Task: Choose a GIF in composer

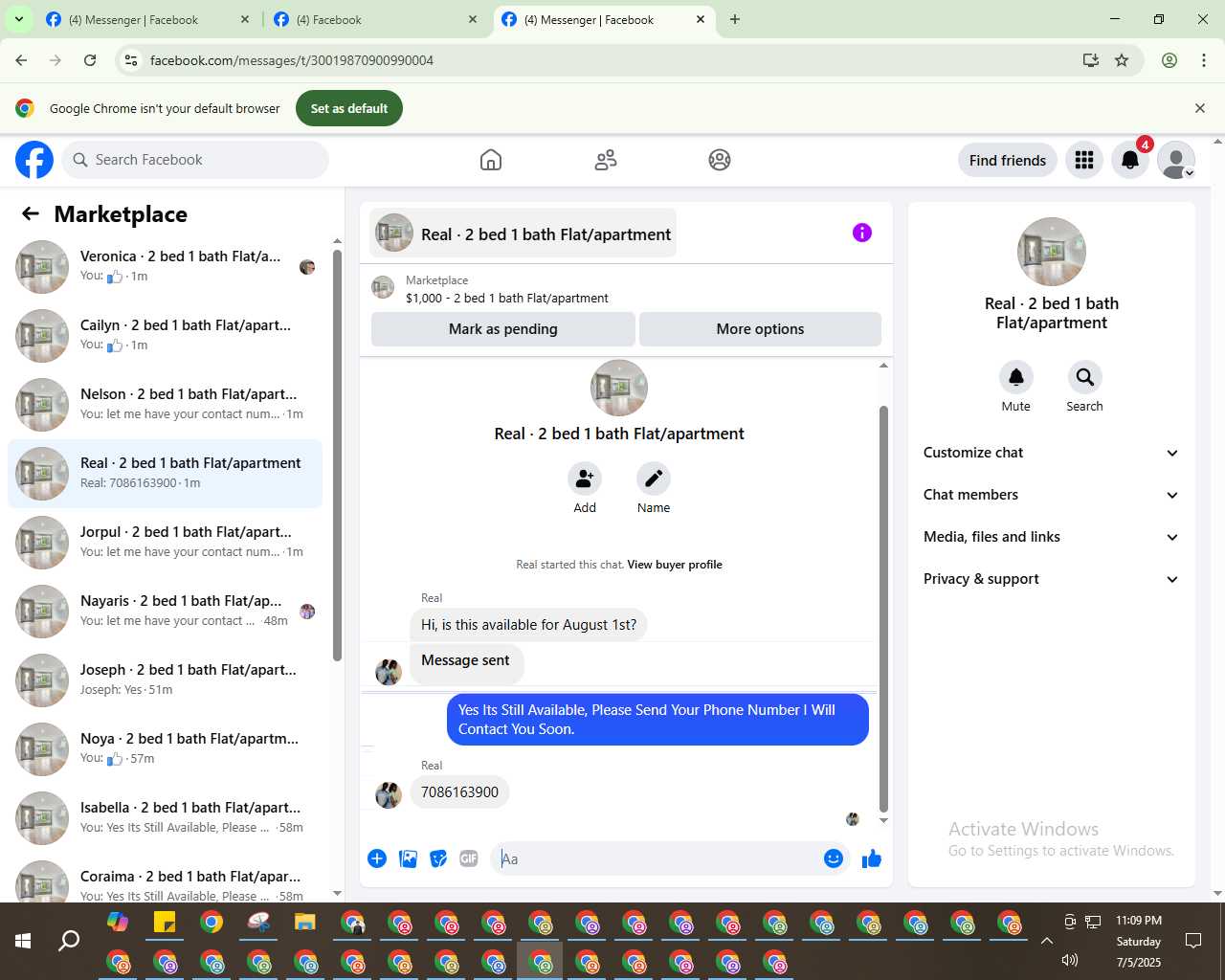Action: (469, 858)
